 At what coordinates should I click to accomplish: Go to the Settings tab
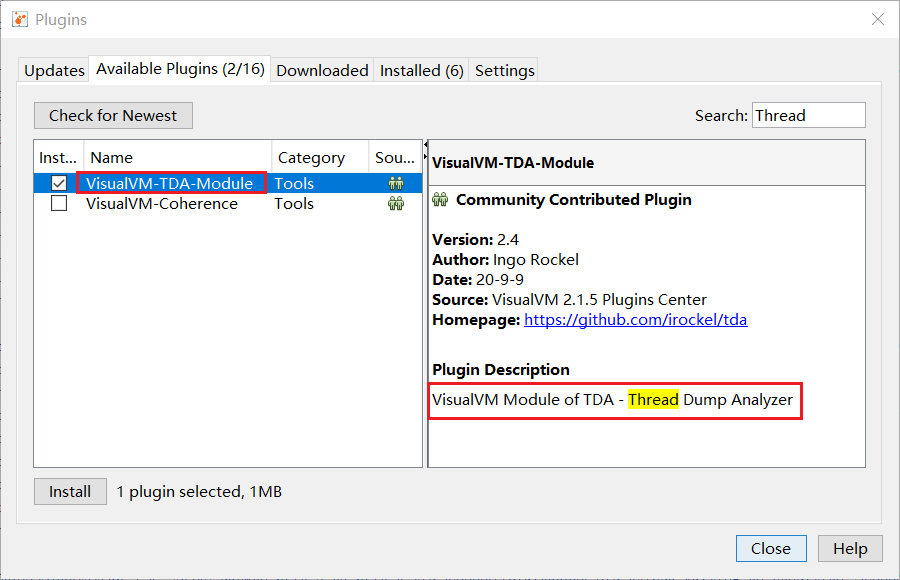[x=504, y=70]
